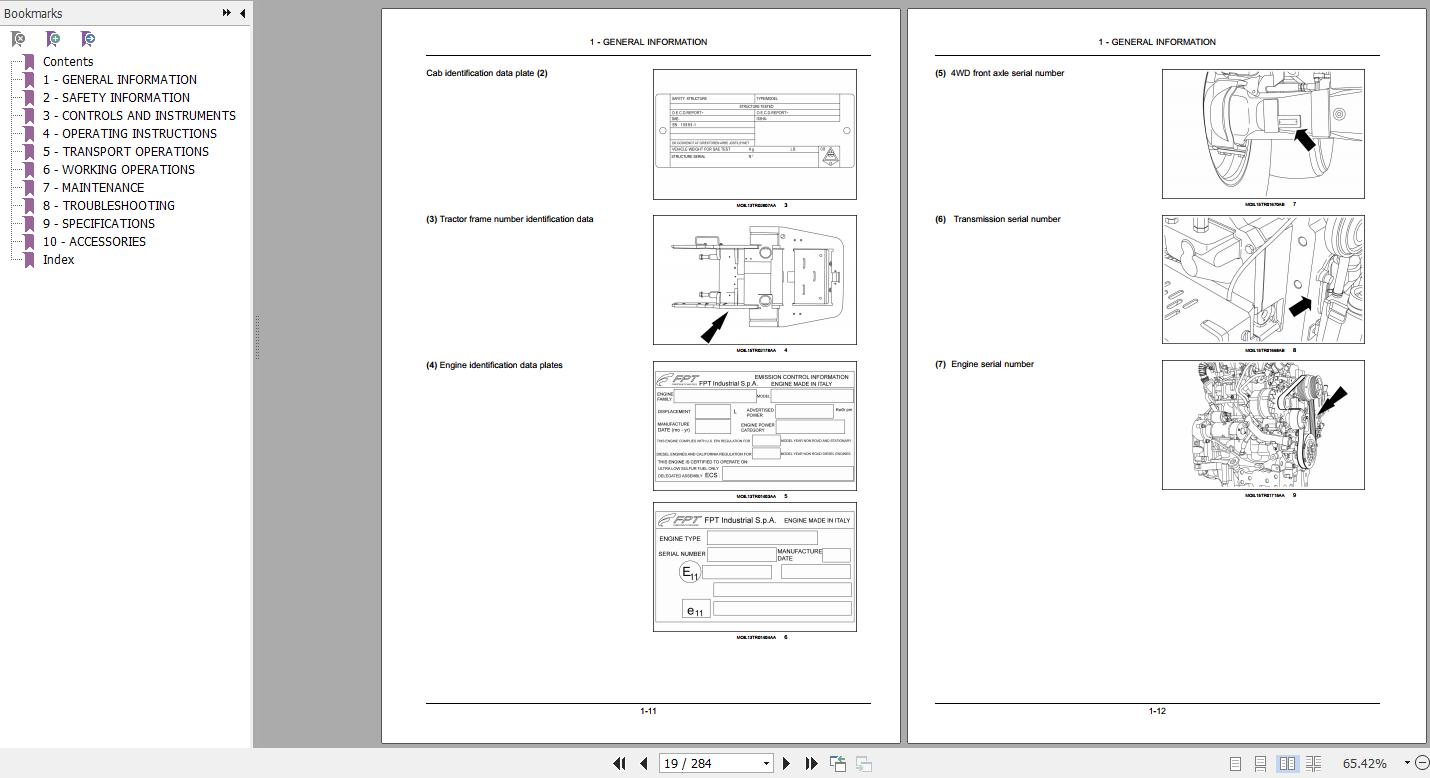Open bookmark 2 - SAFETY INFORMATION
The height and width of the screenshot is (778, 1430).
pos(116,97)
